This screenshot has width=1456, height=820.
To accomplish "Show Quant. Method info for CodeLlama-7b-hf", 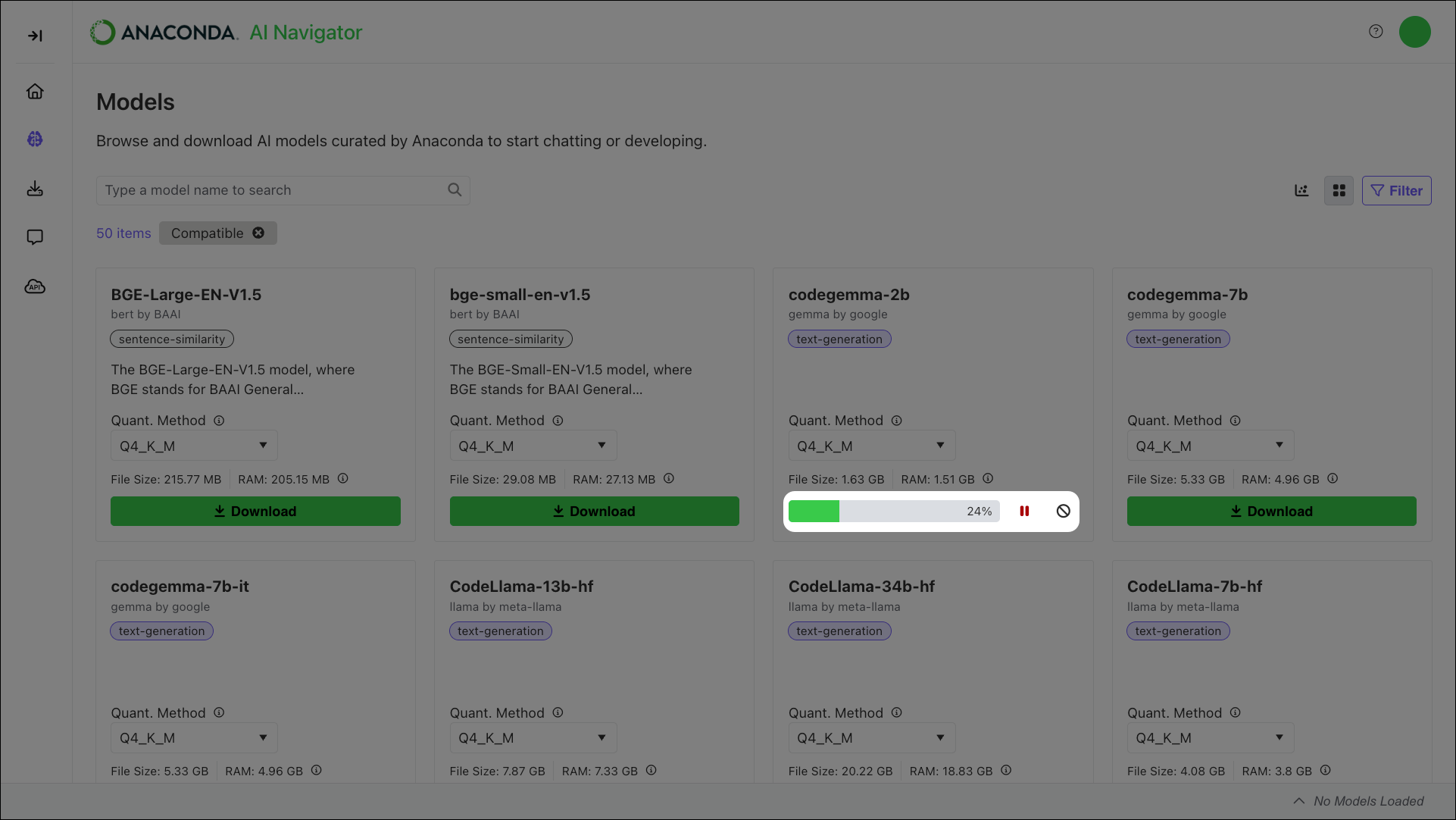I will pos(1235,712).
